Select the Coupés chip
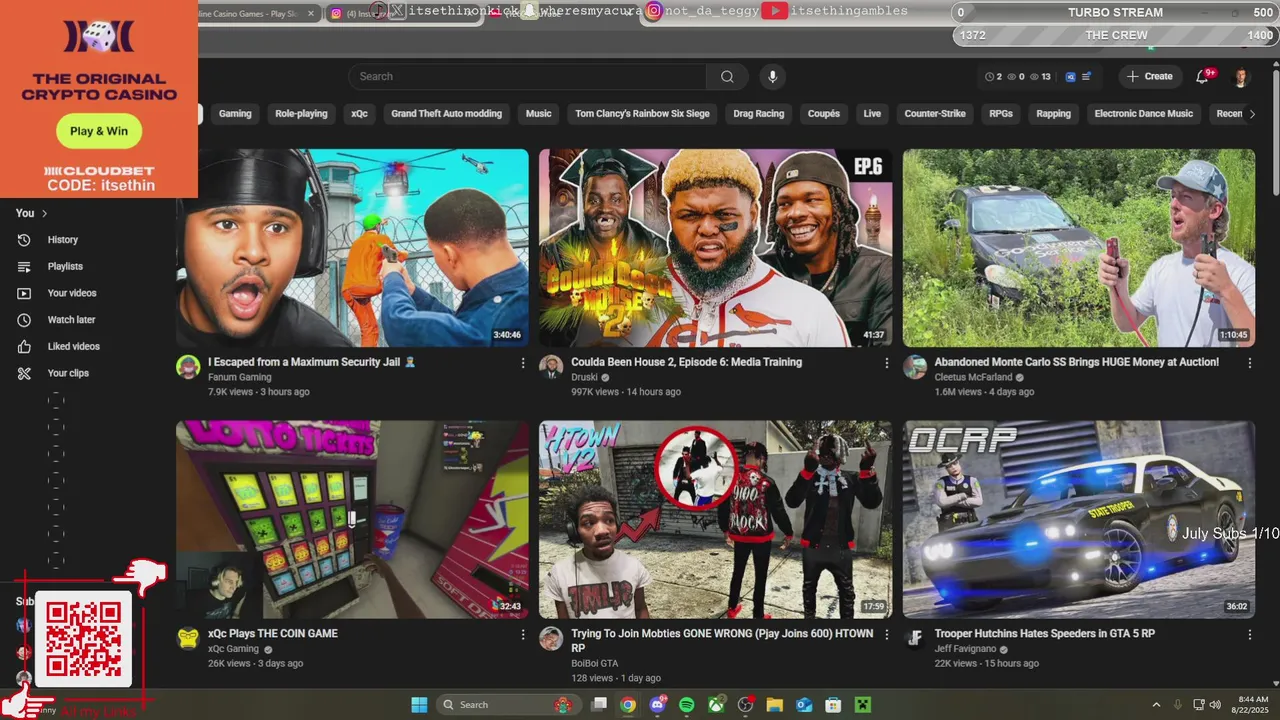 click(823, 114)
